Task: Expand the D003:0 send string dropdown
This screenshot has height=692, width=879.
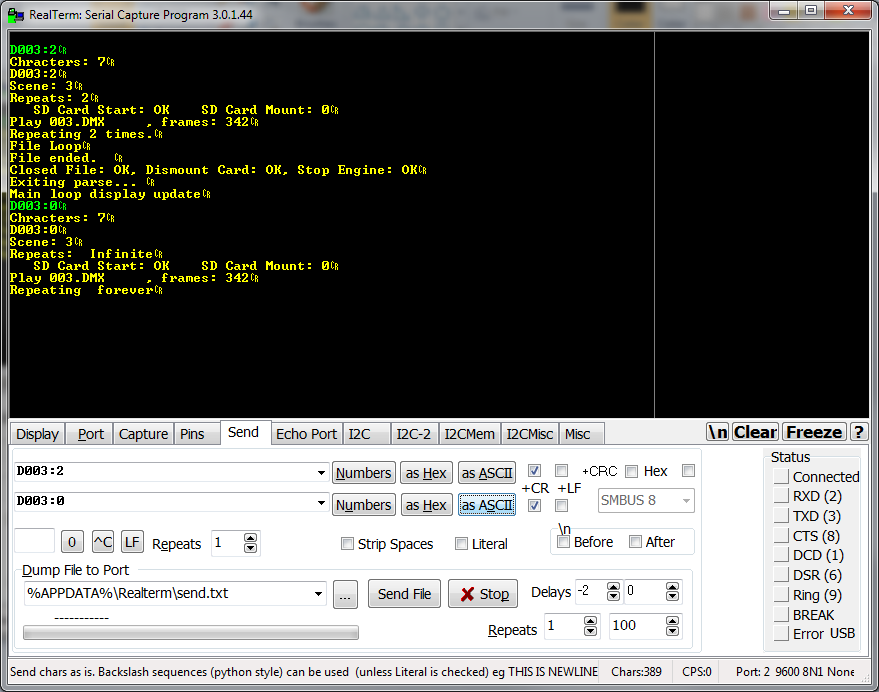Action: 321,502
